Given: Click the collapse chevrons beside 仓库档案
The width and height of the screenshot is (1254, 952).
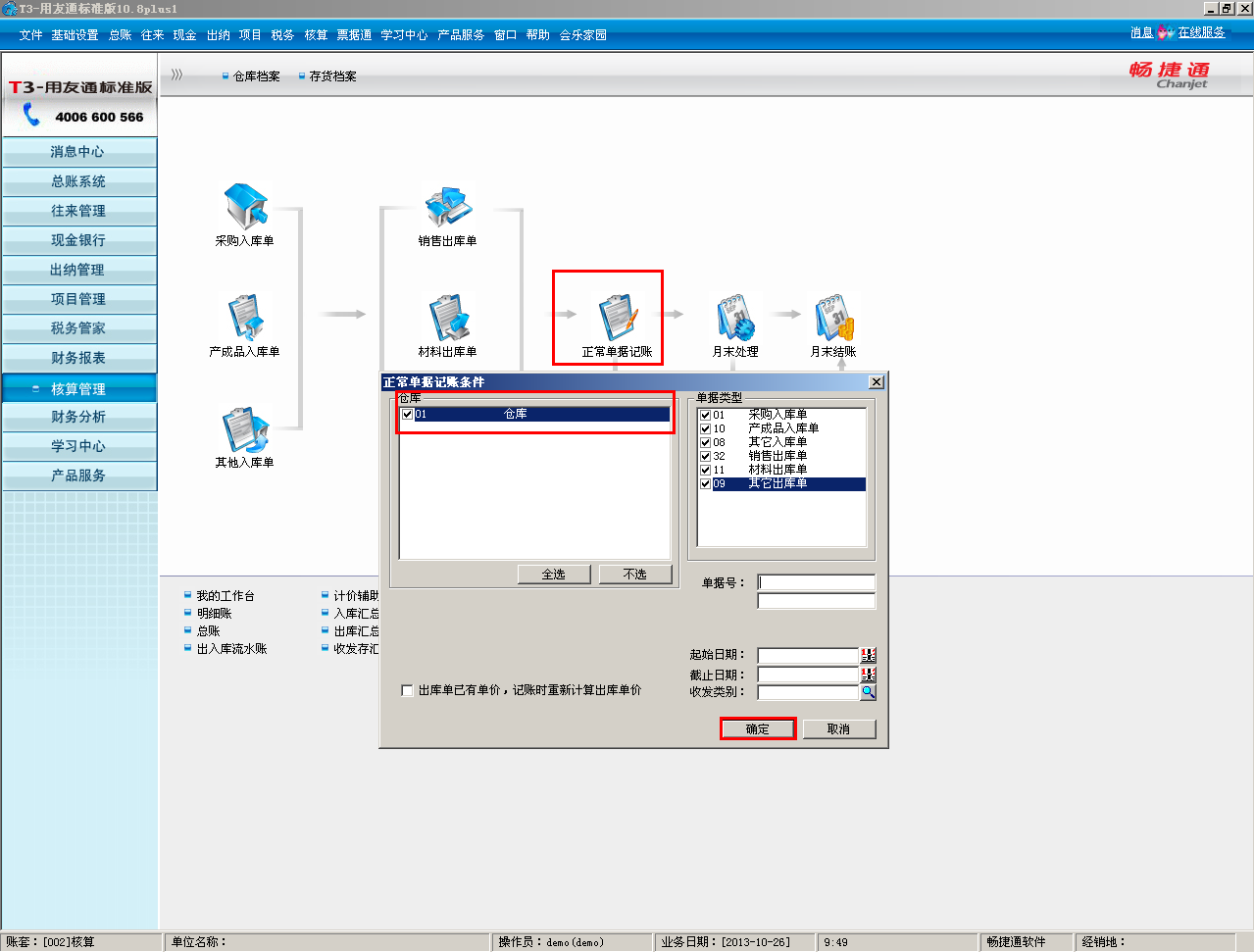Looking at the screenshot, I should (x=177, y=75).
